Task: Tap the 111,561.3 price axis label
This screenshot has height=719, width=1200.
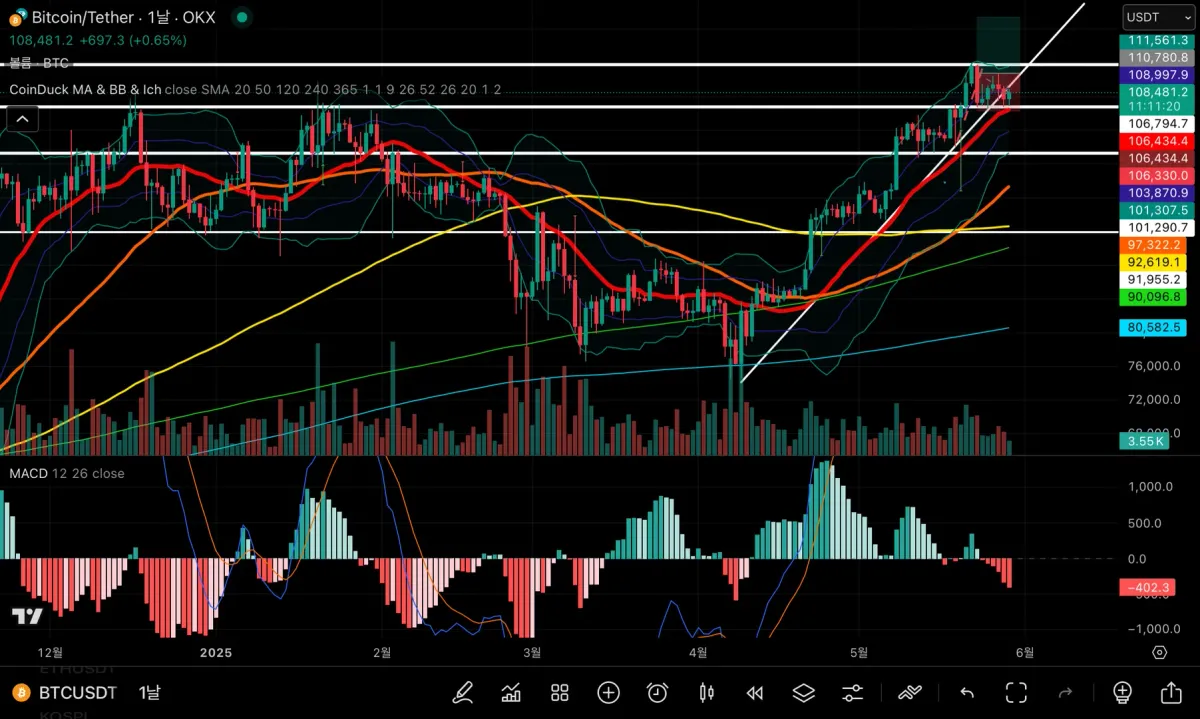Action: click(1157, 41)
